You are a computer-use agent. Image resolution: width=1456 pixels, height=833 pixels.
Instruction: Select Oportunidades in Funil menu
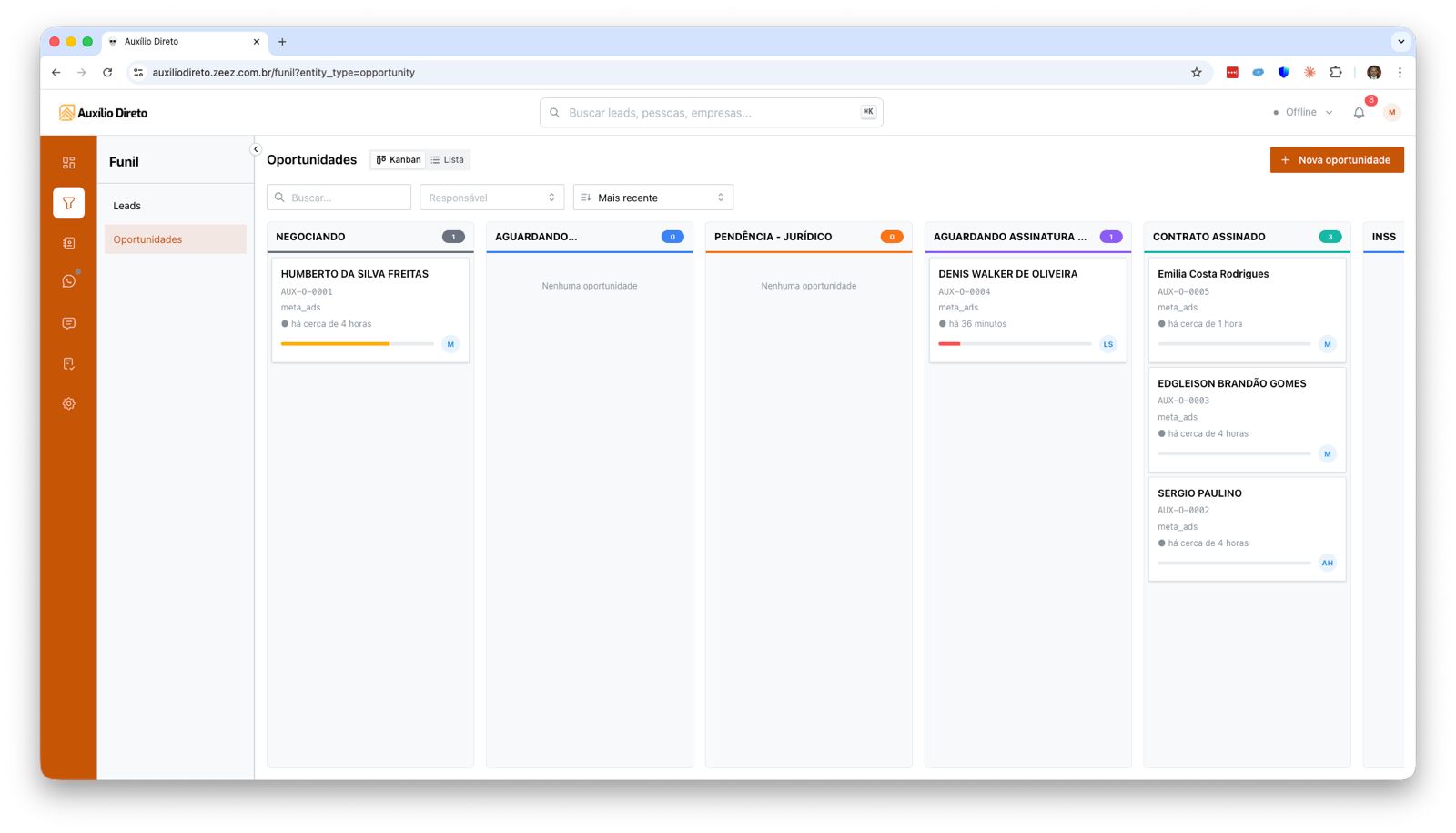click(148, 239)
